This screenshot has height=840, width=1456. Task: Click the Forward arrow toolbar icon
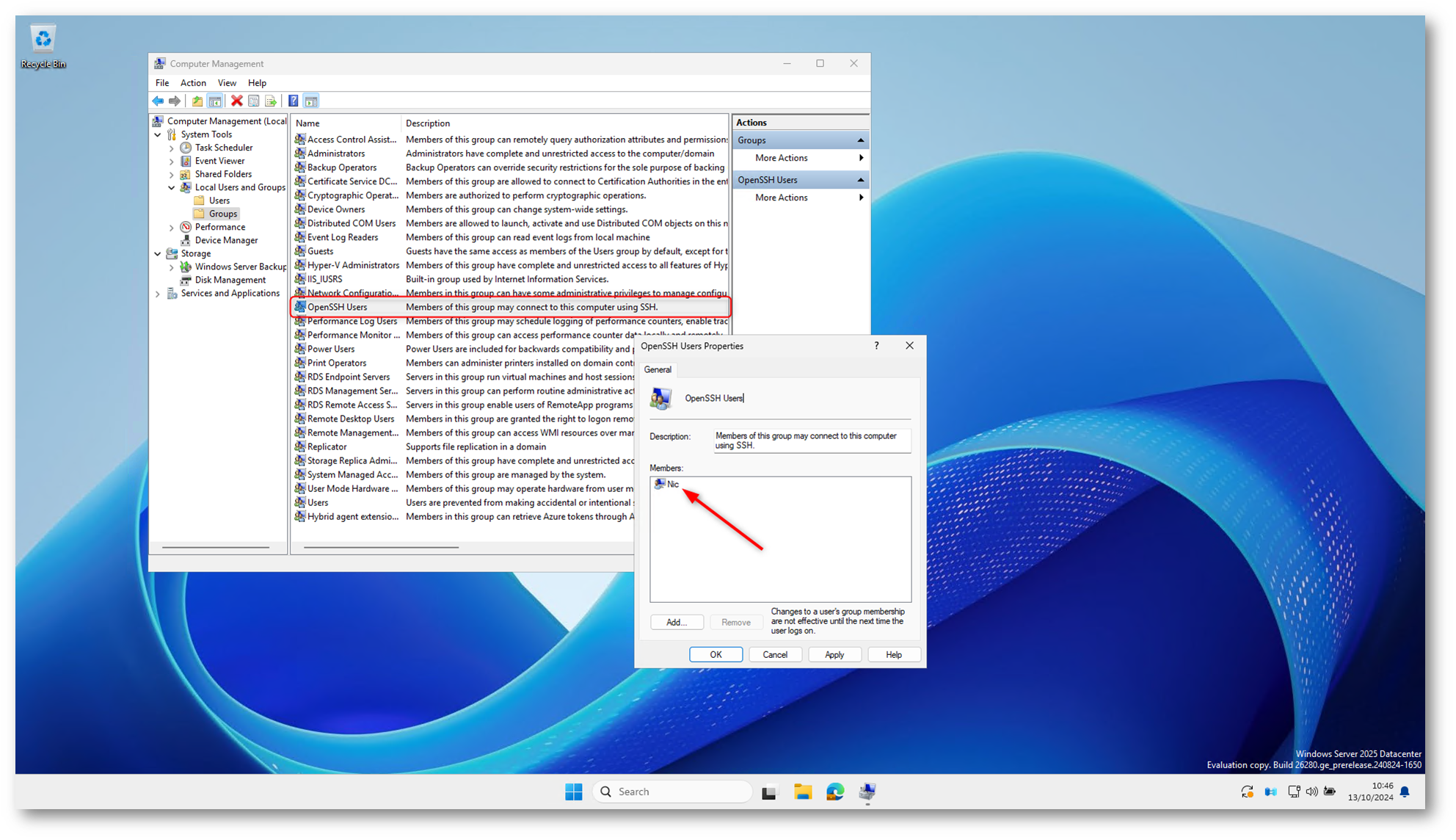(x=175, y=101)
